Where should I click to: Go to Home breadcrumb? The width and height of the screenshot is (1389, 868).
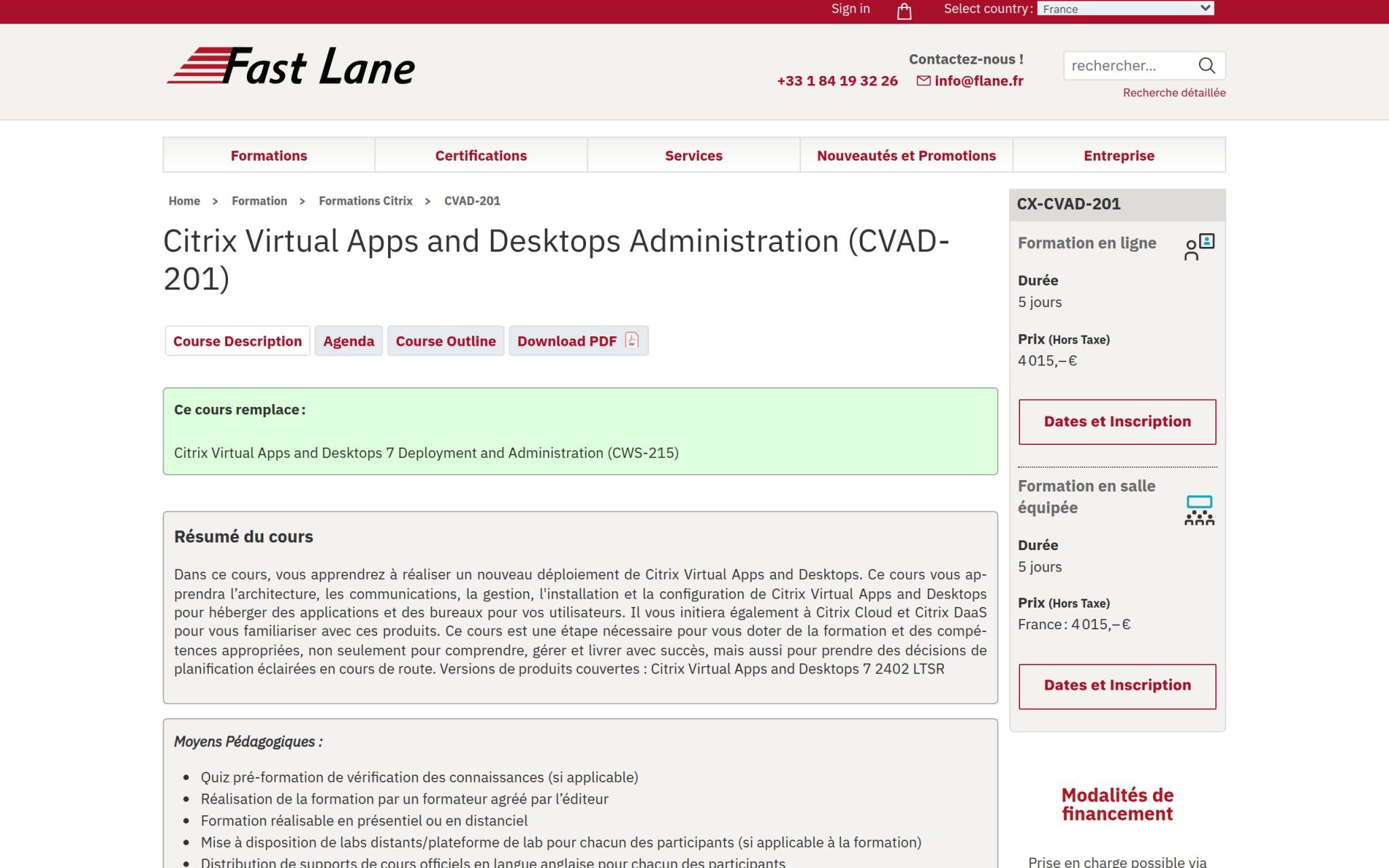pyautogui.click(x=184, y=201)
